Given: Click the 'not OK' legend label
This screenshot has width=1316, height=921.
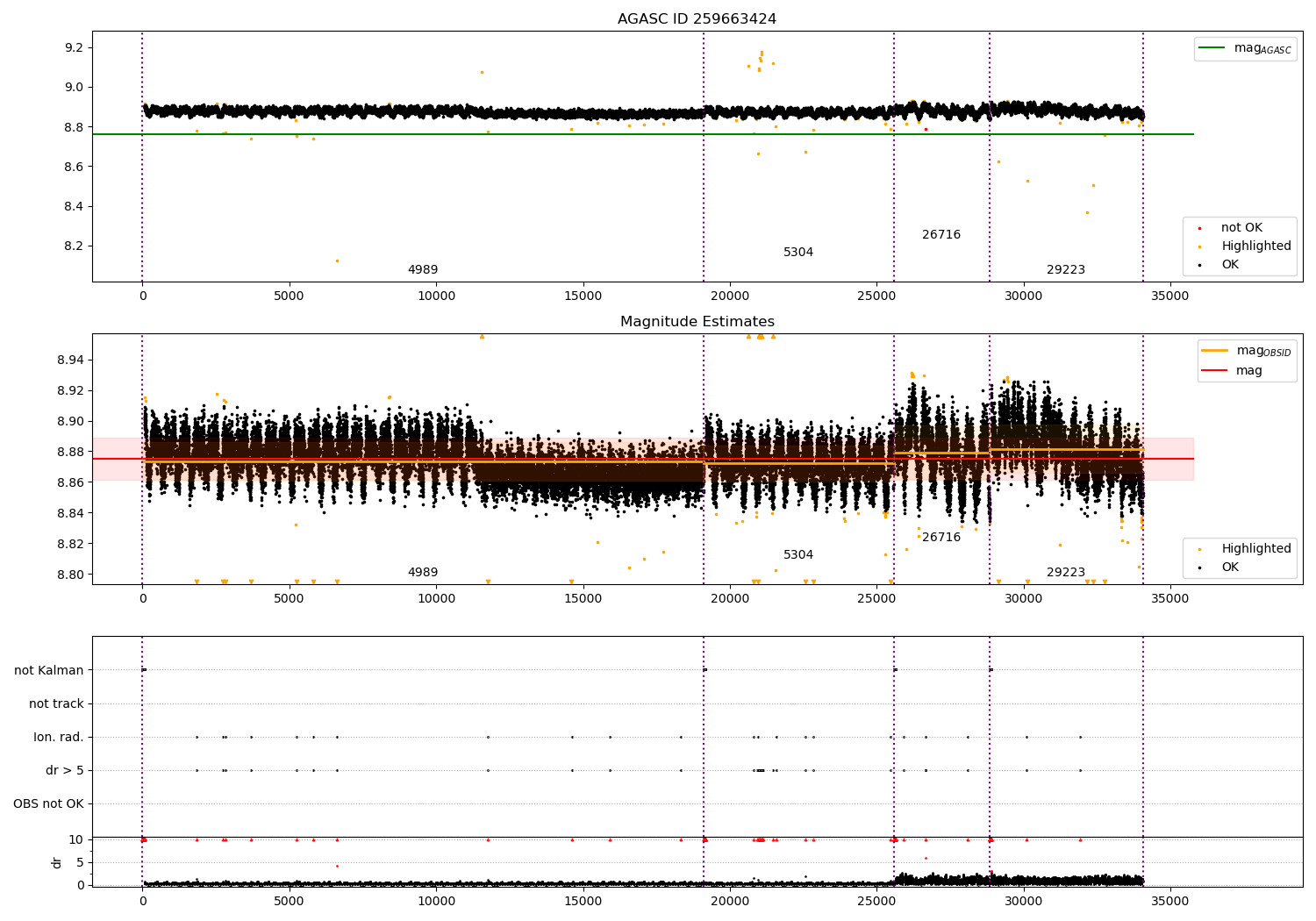Looking at the screenshot, I should 1241,228.
